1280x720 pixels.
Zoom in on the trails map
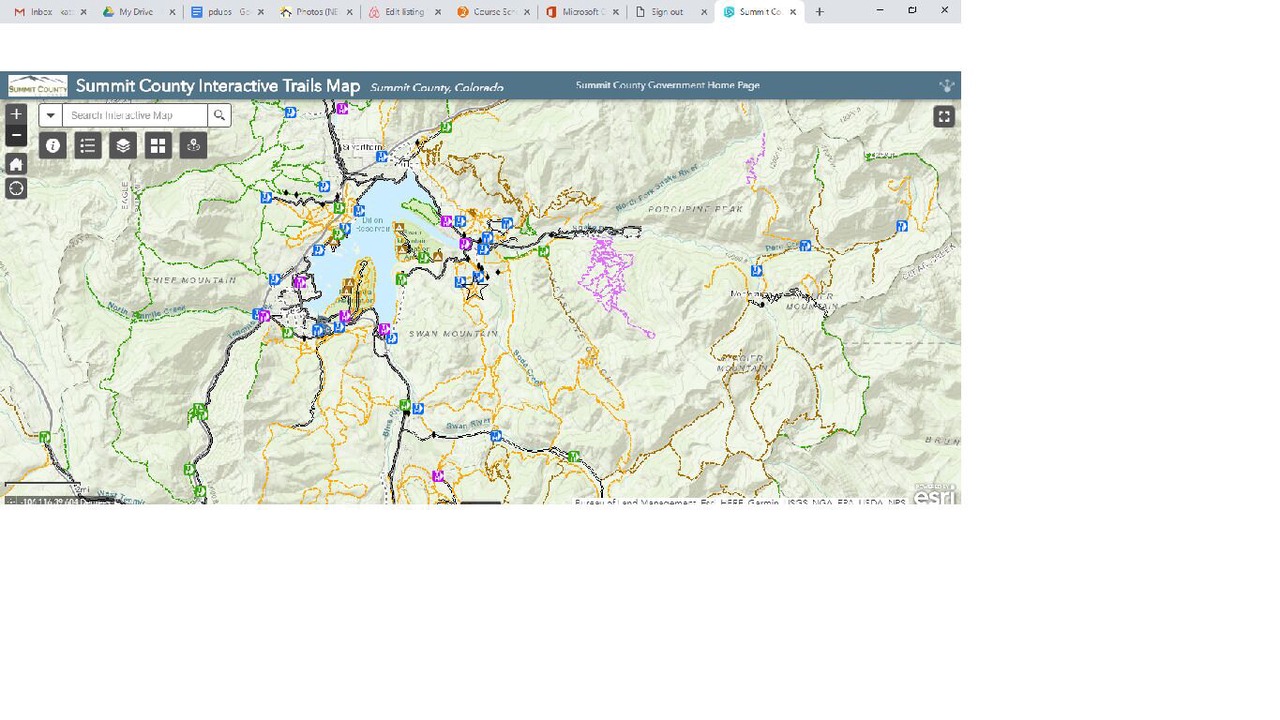point(16,114)
